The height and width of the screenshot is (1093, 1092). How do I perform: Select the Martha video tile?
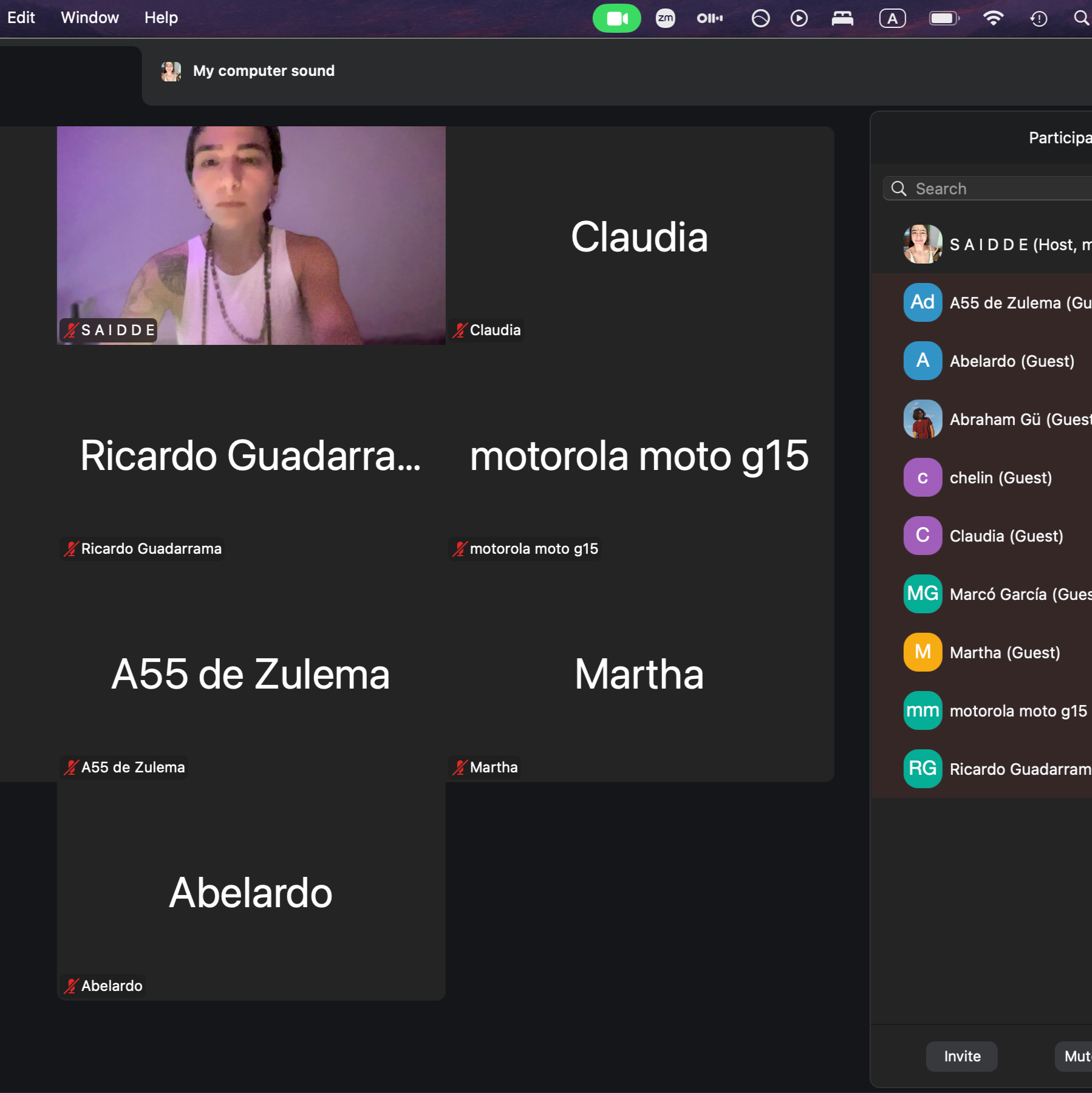pyautogui.click(x=640, y=673)
